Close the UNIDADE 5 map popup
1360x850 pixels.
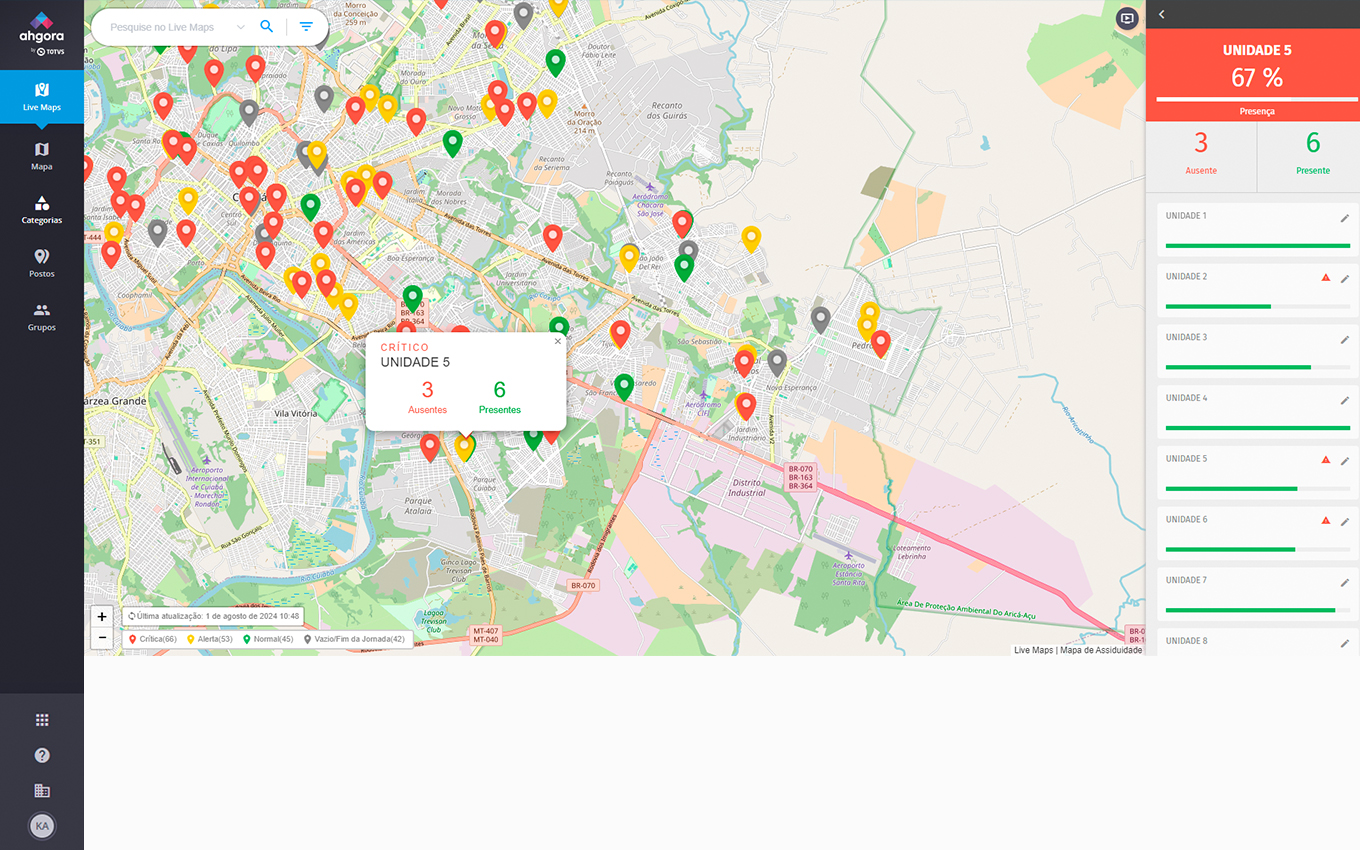[x=558, y=341]
